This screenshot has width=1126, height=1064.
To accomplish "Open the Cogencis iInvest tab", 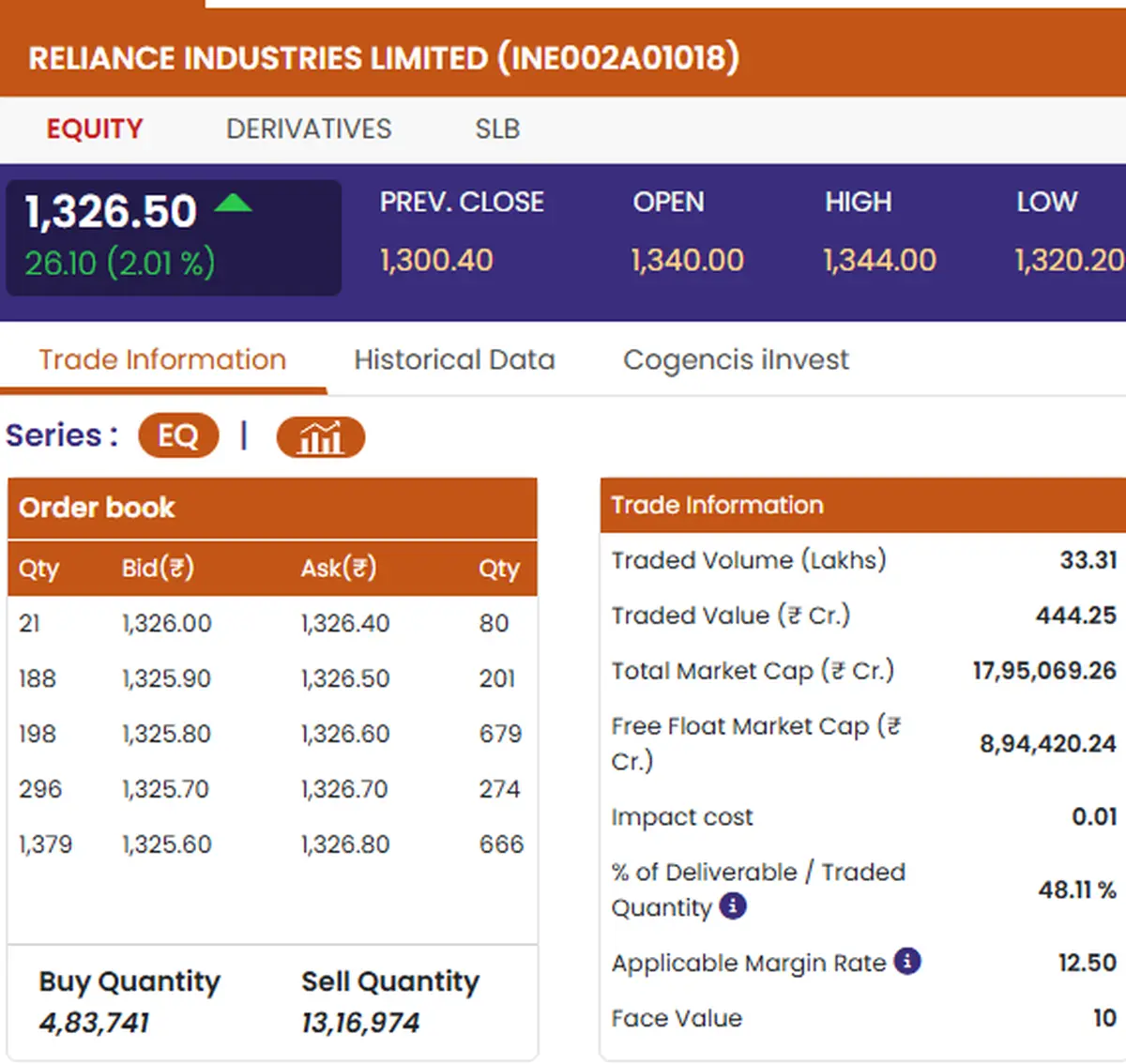I will 736,360.
